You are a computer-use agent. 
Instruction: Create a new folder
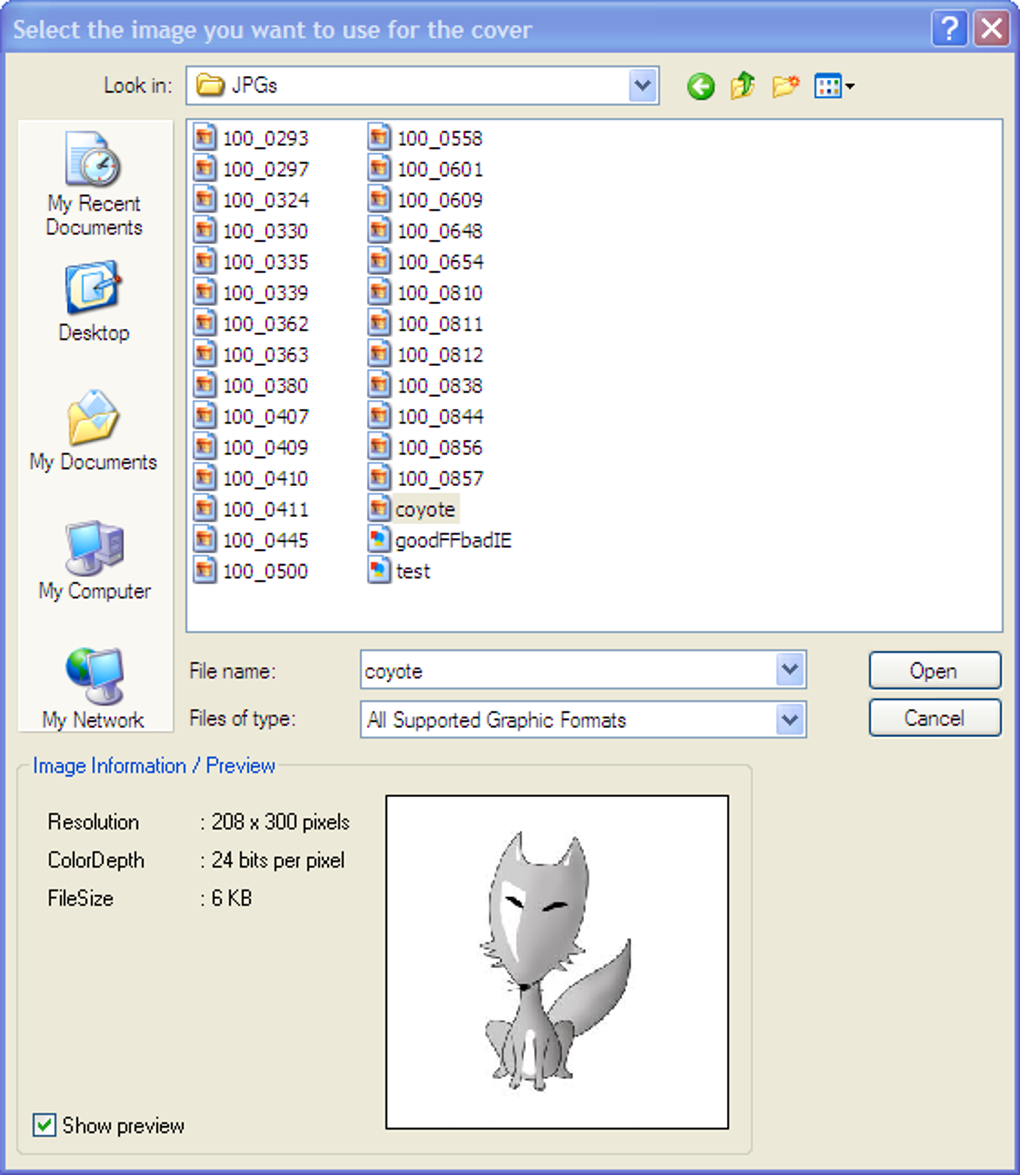coord(785,86)
